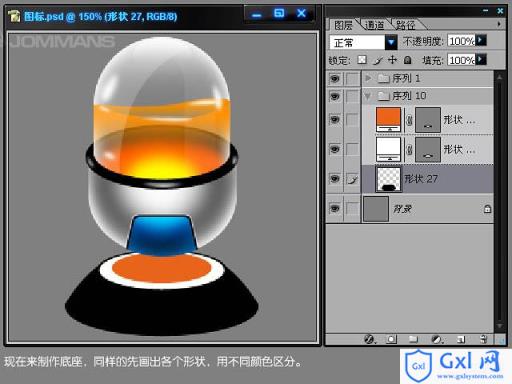Add a layer mask using the footer button
This screenshot has height=384, width=512.
click(391, 339)
